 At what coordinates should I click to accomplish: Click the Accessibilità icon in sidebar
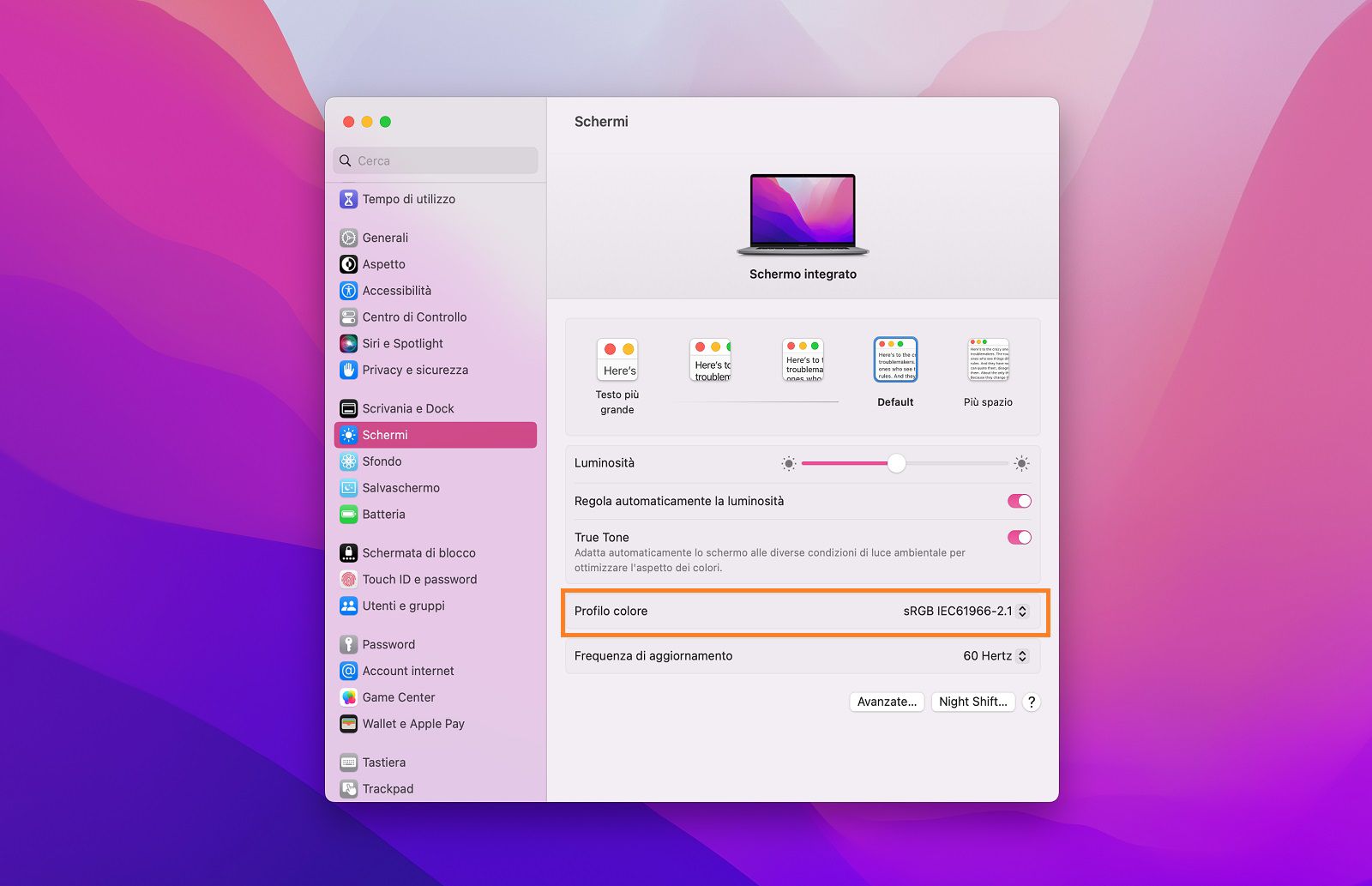pos(348,291)
